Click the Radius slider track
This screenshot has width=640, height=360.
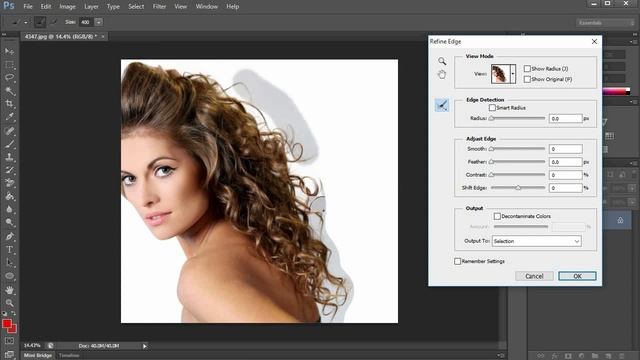[x=518, y=118]
